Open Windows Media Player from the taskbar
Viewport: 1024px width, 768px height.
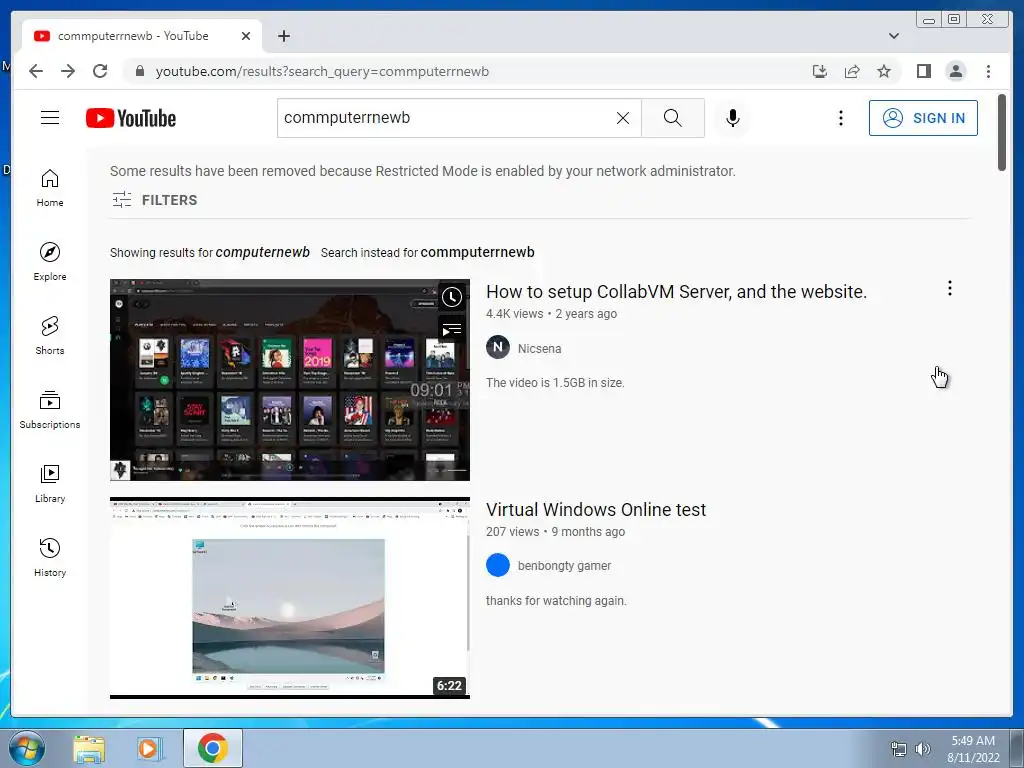150,748
